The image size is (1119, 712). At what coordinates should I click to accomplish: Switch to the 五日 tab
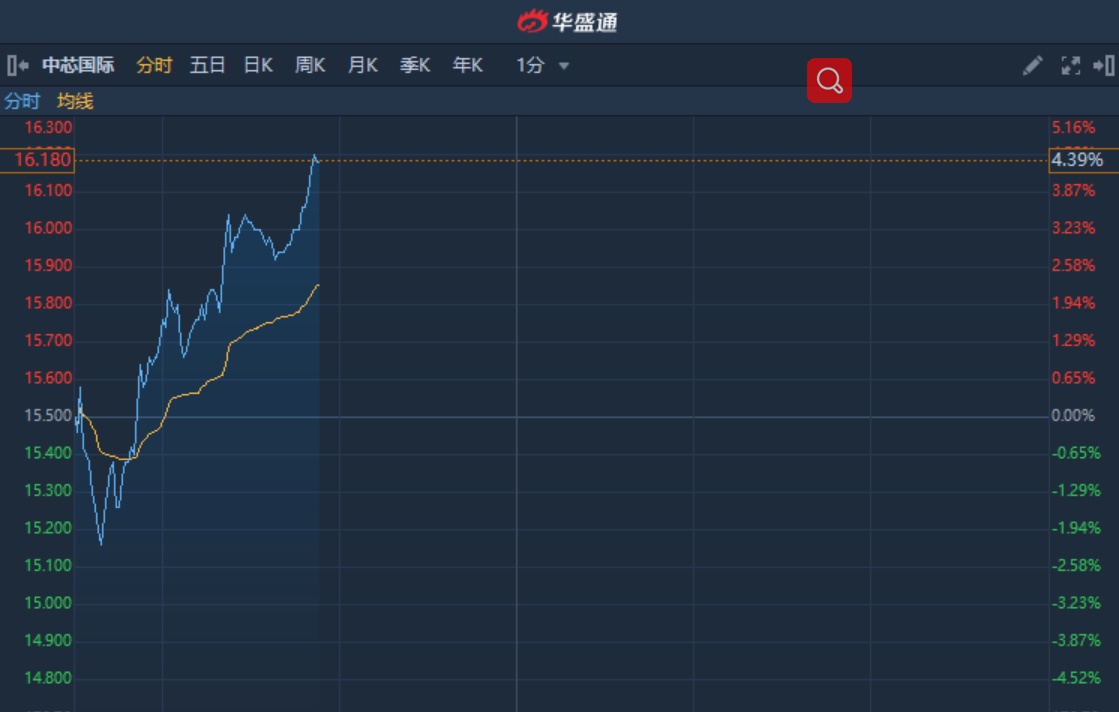207,66
